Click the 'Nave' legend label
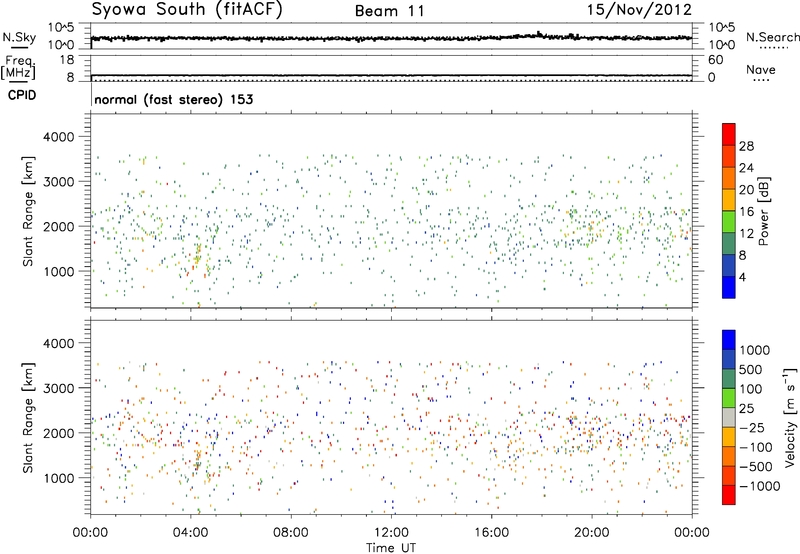The height and width of the screenshot is (554, 800). click(761, 69)
